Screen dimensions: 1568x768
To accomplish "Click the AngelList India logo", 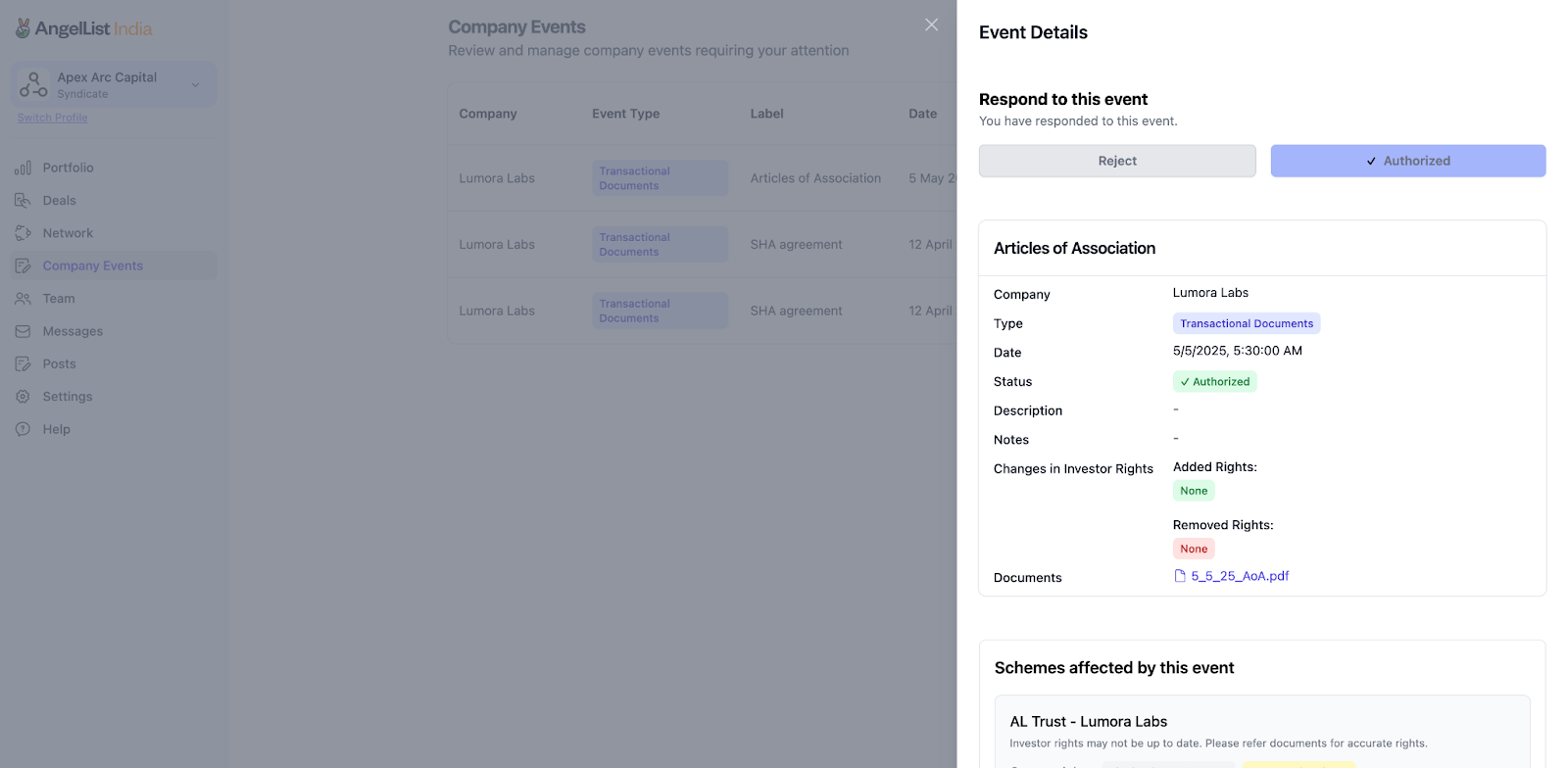I will click(x=84, y=28).
